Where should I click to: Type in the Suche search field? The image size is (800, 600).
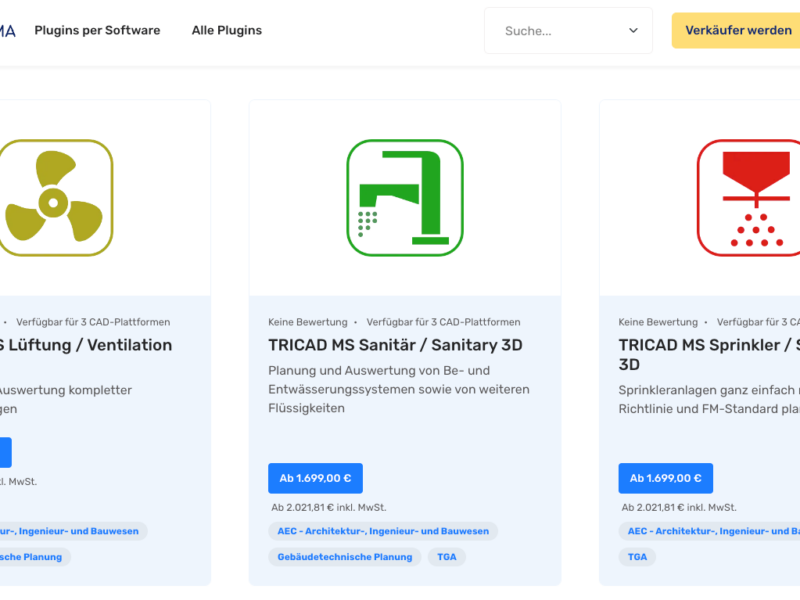[x=555, y=31]
